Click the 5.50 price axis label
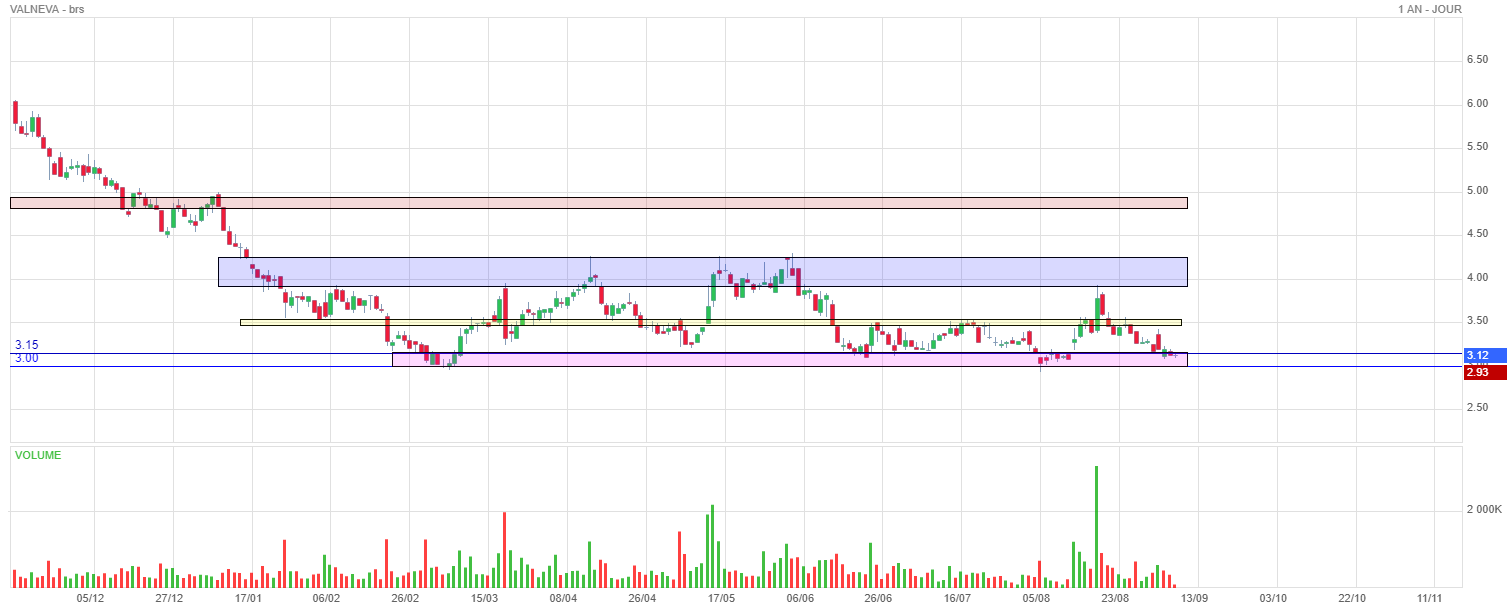Screen dimensions: 1507x608 point(1476,147)
